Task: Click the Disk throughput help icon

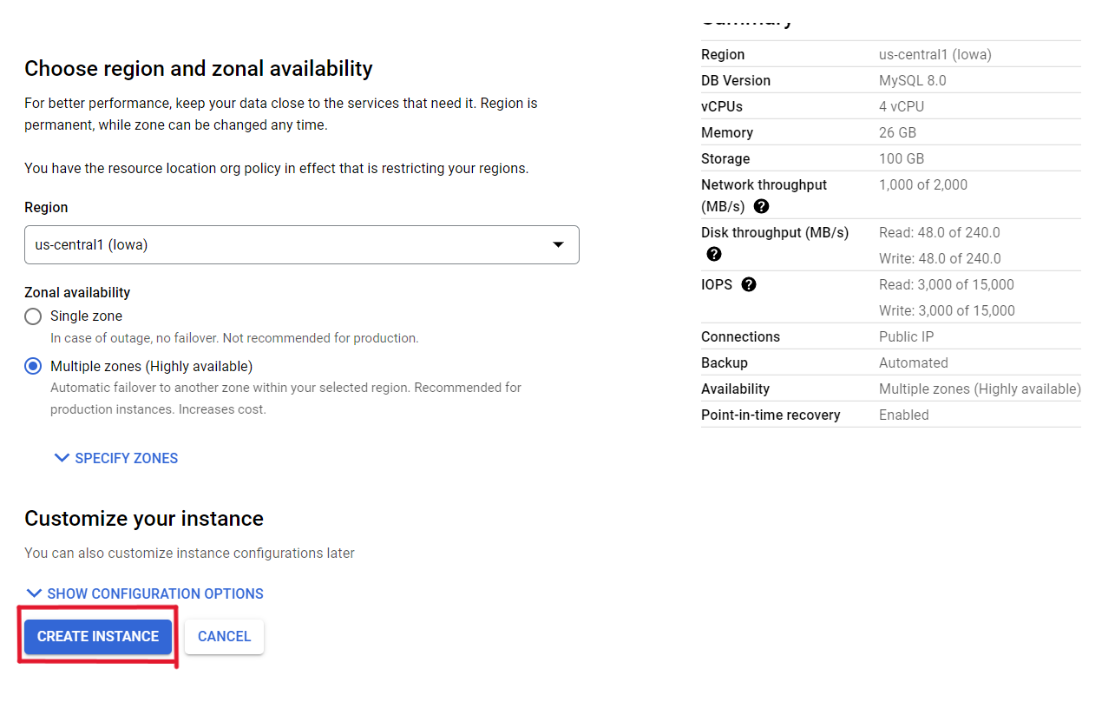Action: (x=714, y=255)
